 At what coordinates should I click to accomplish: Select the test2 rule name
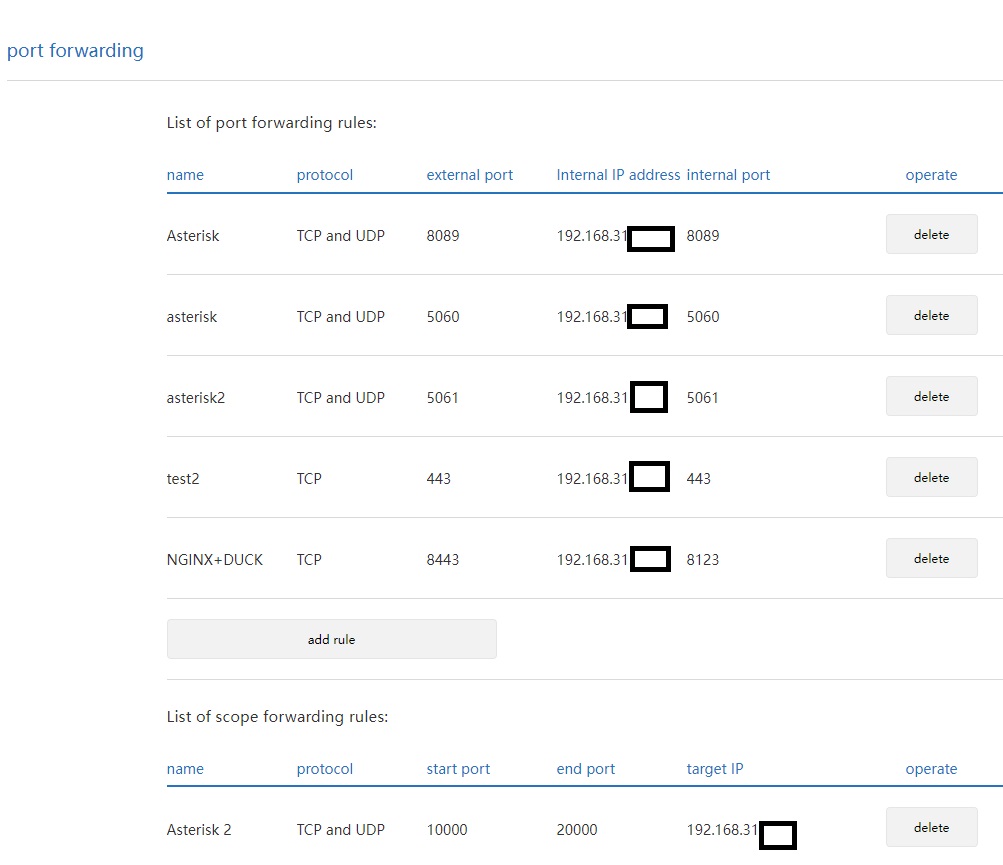(183, 479)
